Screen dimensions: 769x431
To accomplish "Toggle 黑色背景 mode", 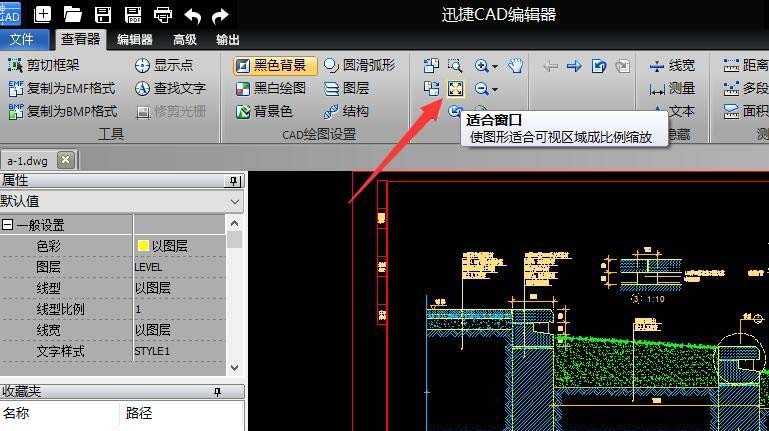I will point(275,65).
